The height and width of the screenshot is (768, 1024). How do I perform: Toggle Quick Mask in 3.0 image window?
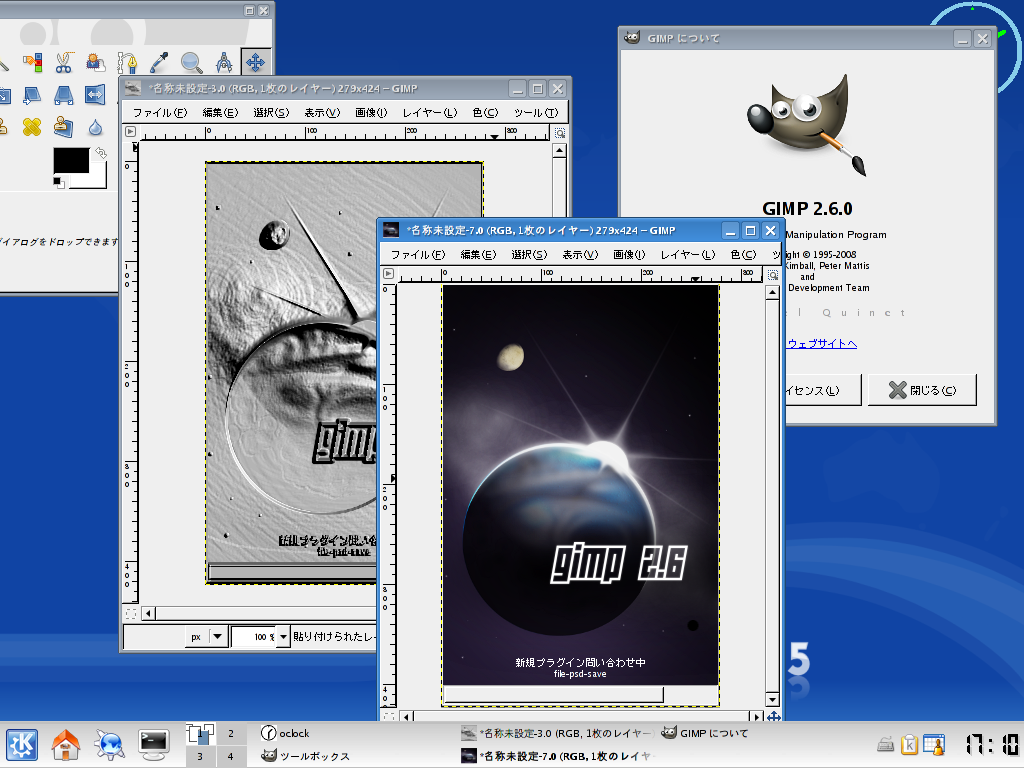click(131, 614)
